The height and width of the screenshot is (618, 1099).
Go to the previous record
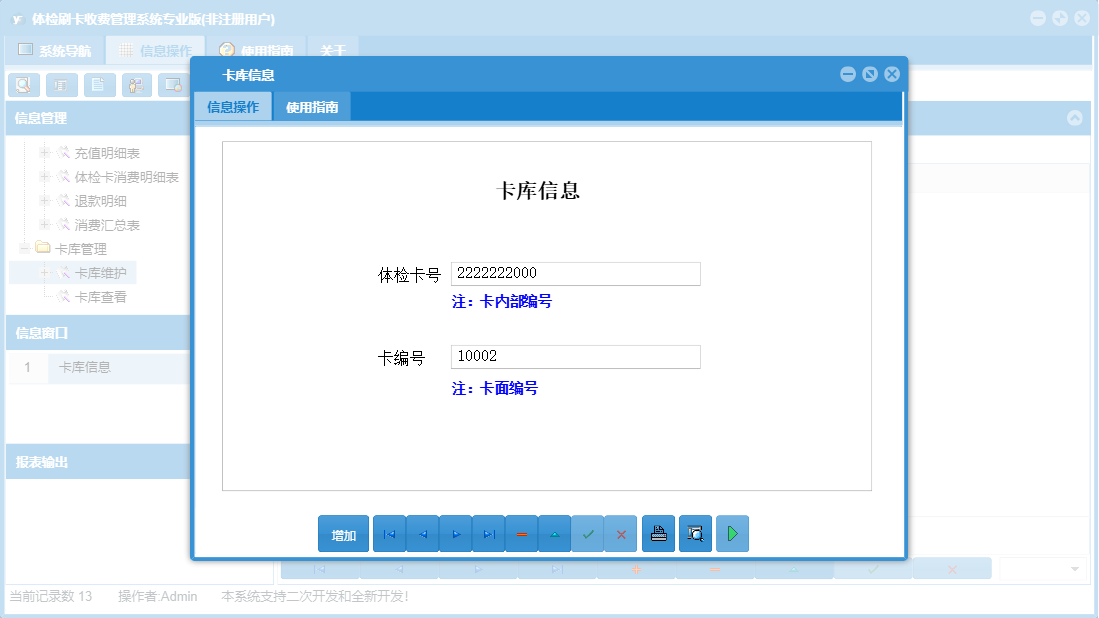pos(422,533)
